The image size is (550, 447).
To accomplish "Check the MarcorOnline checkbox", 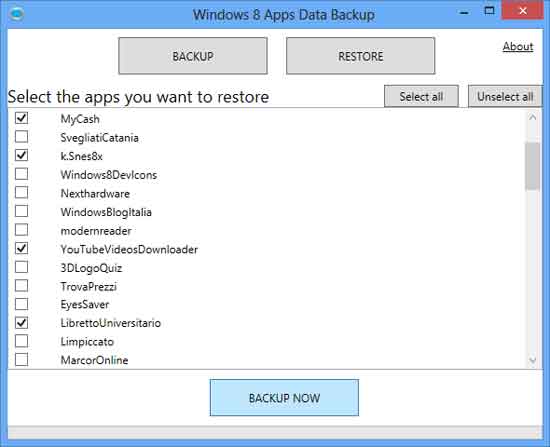I will tap(21, 360).
